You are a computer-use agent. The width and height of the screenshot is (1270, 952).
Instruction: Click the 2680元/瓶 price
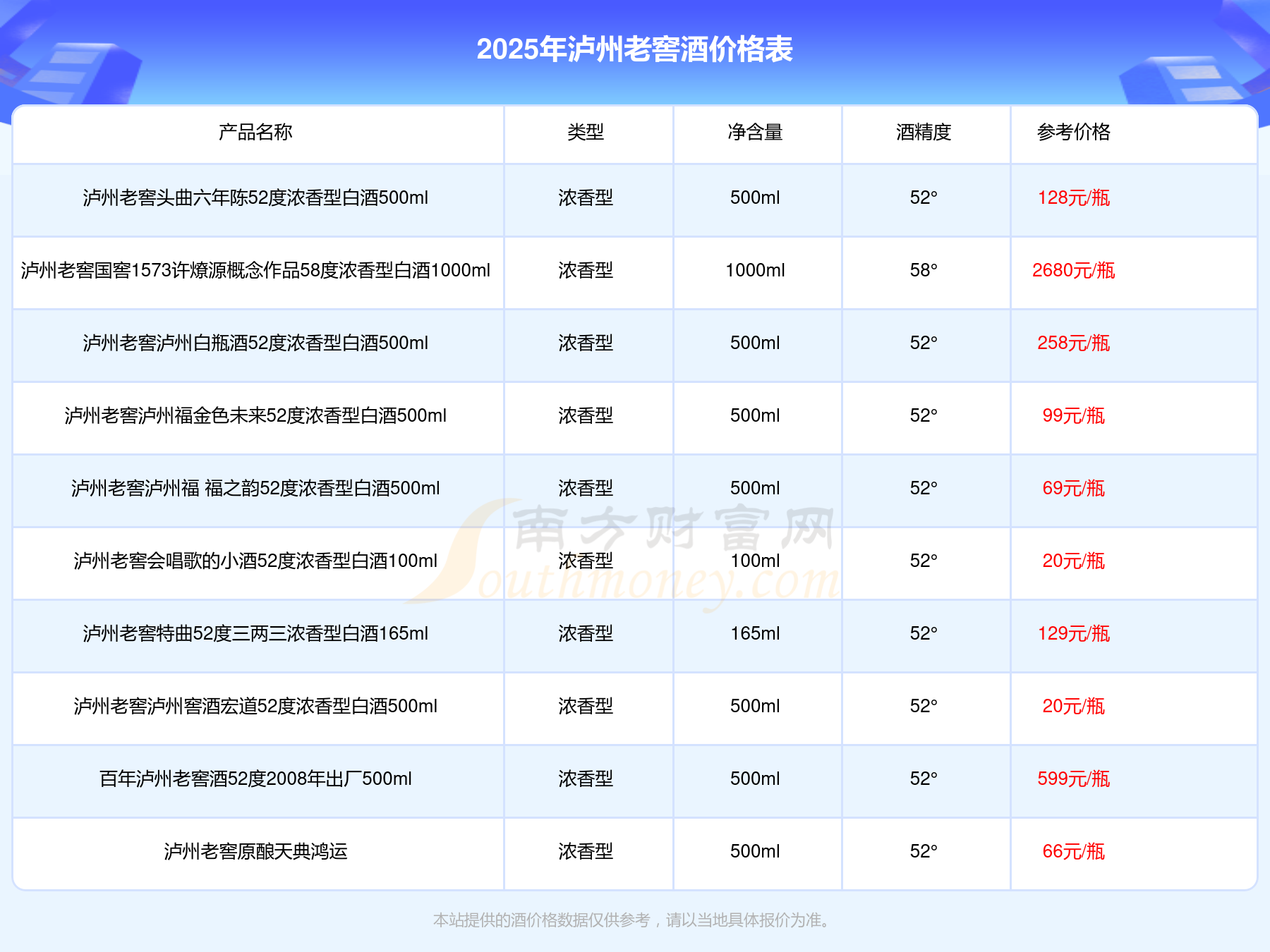1074,270
